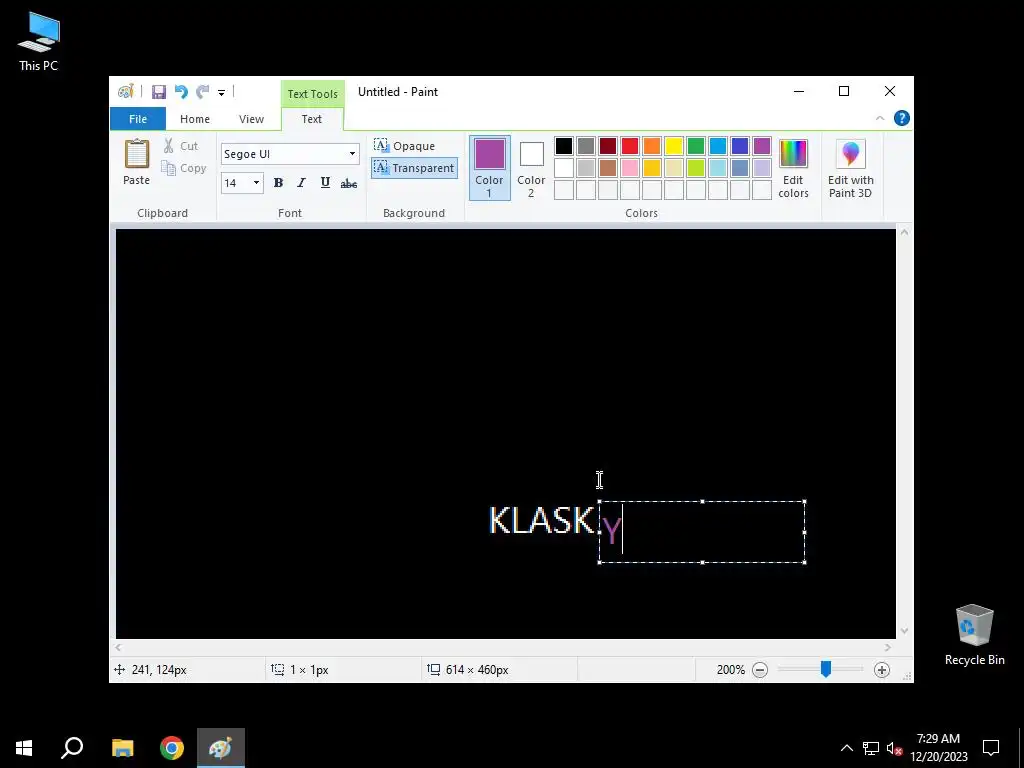Open the Edit colors dialog
The image size is (1024, 768).
tap(793, 168)
